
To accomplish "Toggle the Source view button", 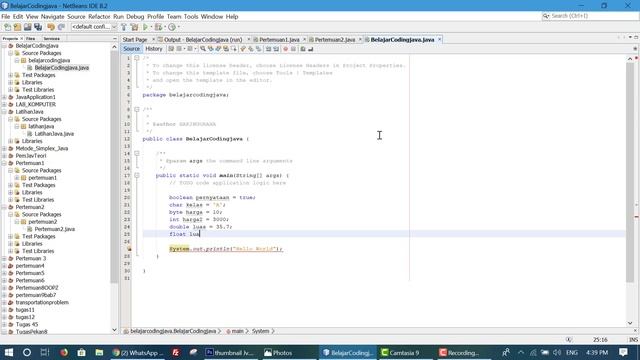I will [131, 49].
